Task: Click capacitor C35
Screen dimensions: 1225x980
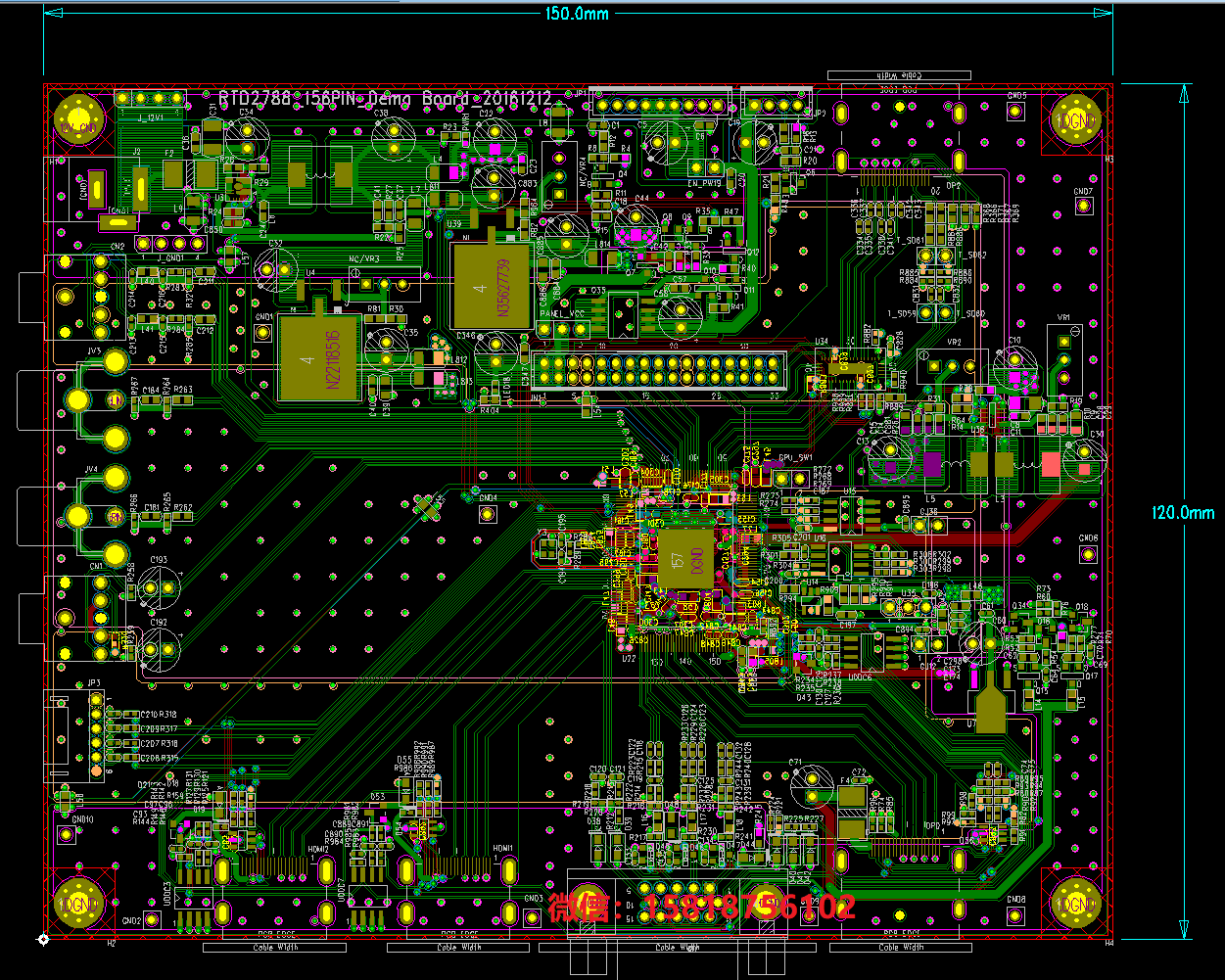Action: pos(385,349)
